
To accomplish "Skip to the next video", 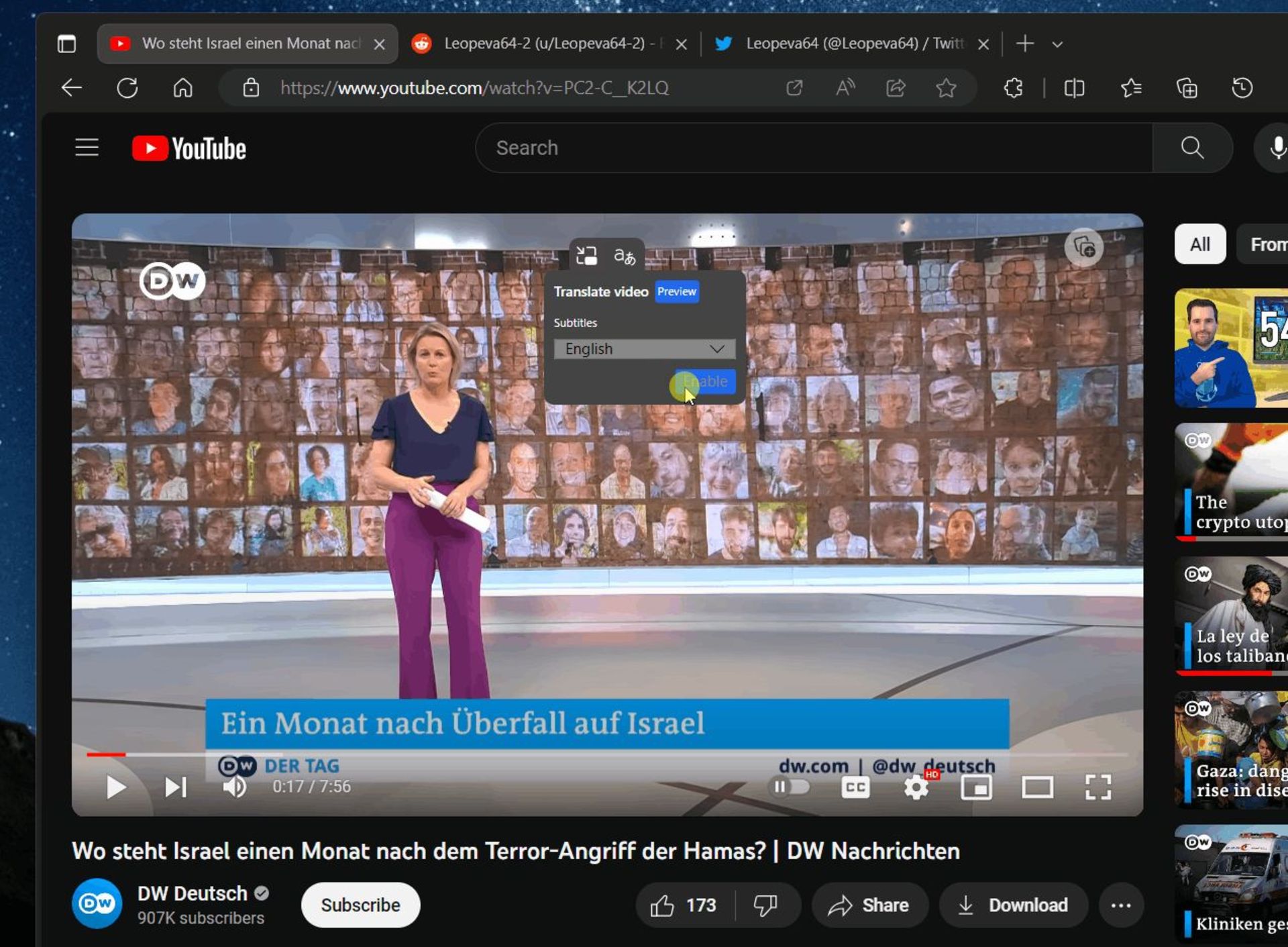I will point(176,787).
